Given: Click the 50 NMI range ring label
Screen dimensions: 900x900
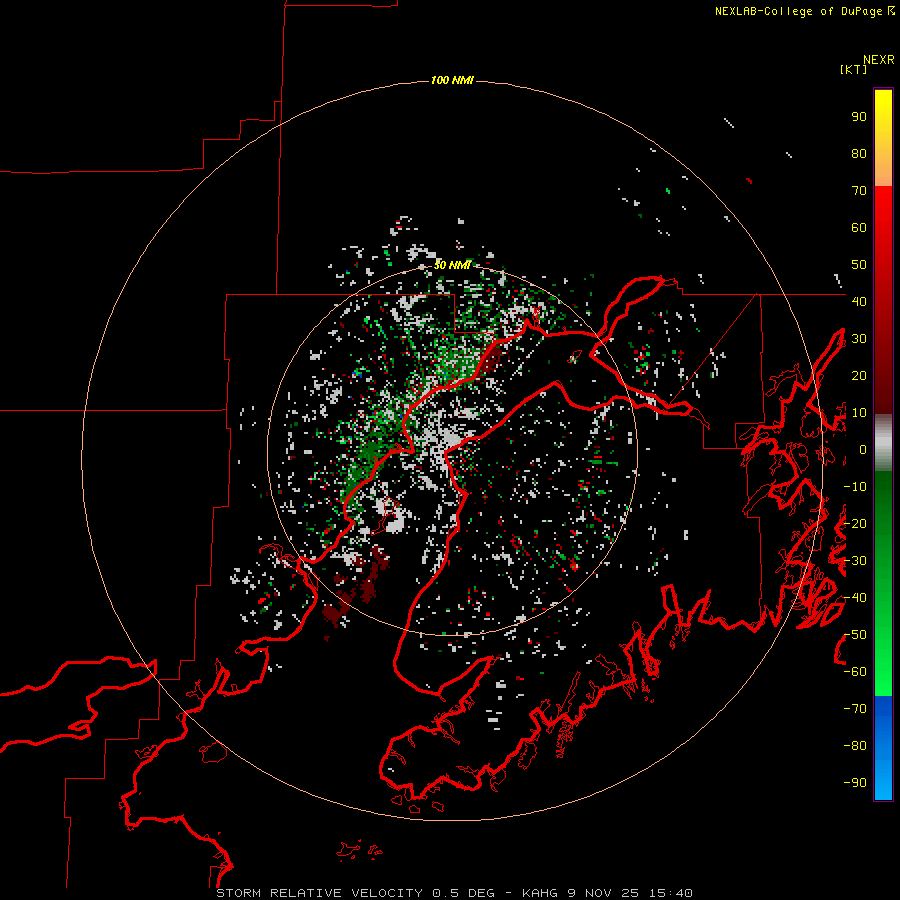Looking at the screenshot, I should [452, 265].
